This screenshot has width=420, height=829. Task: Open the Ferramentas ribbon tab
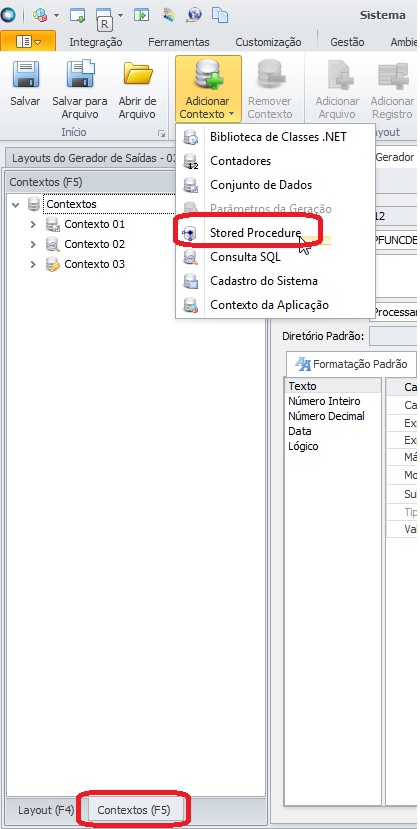click(179, 42)
